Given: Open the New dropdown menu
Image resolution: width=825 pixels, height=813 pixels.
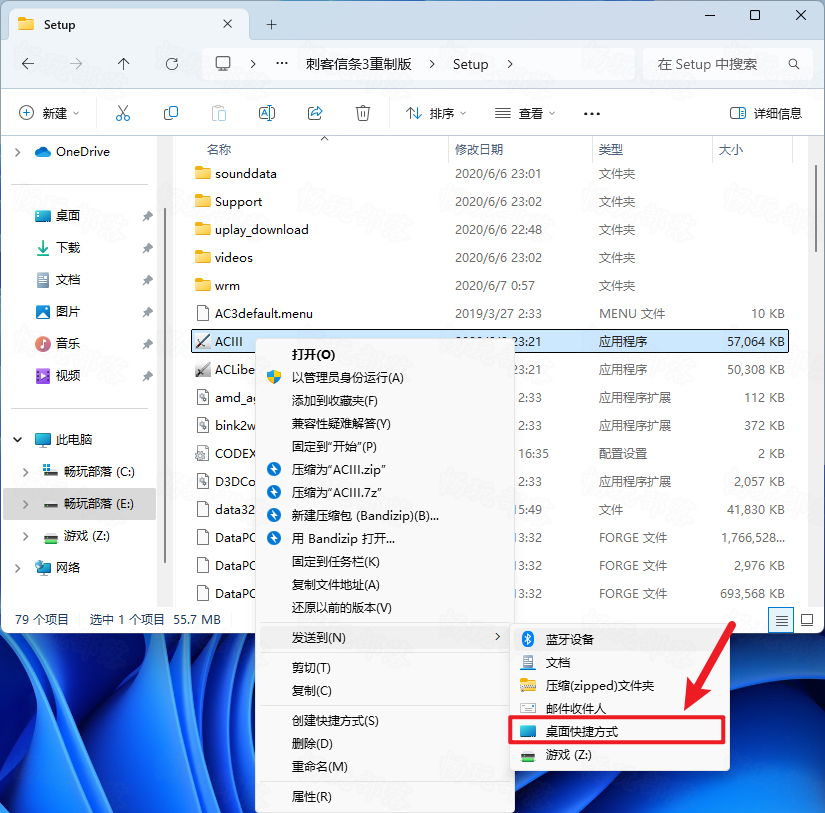Looking at the screenshot, I should [x=49, y=114].
